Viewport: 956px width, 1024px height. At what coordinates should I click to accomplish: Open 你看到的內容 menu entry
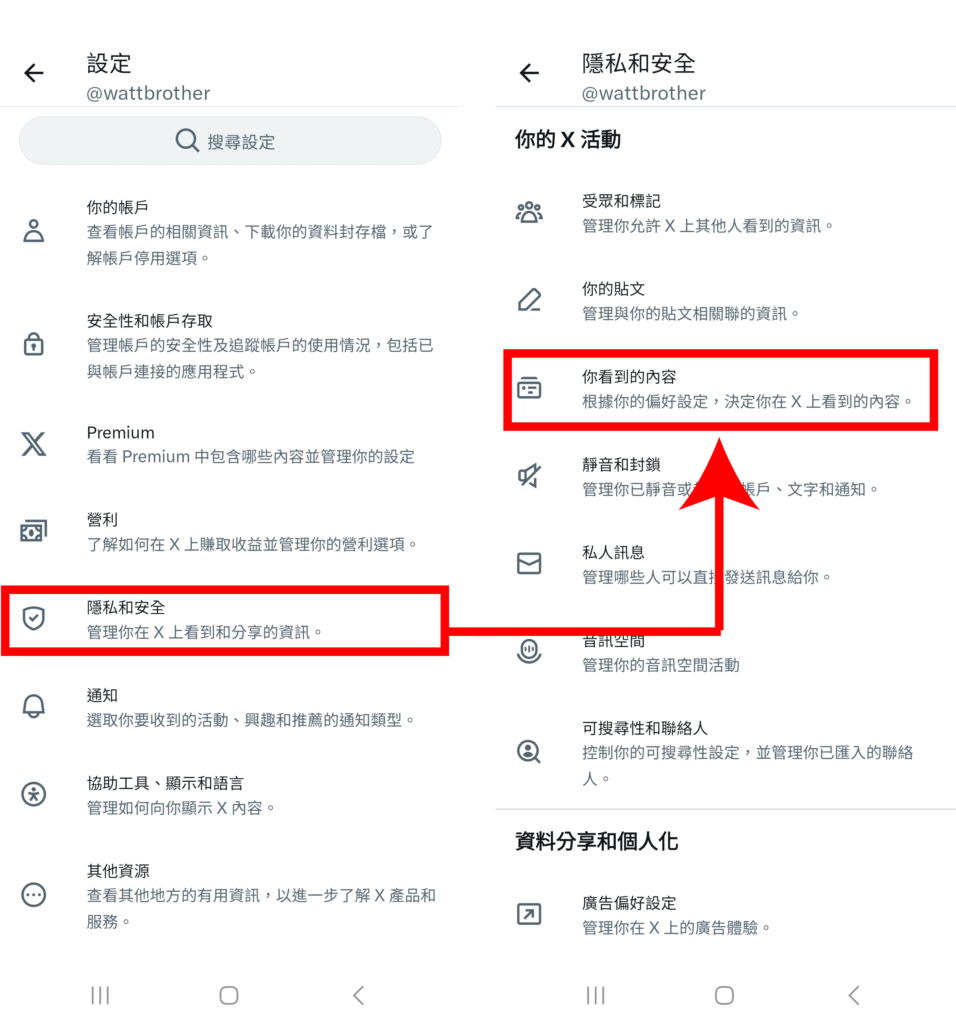tap(721, 389)
